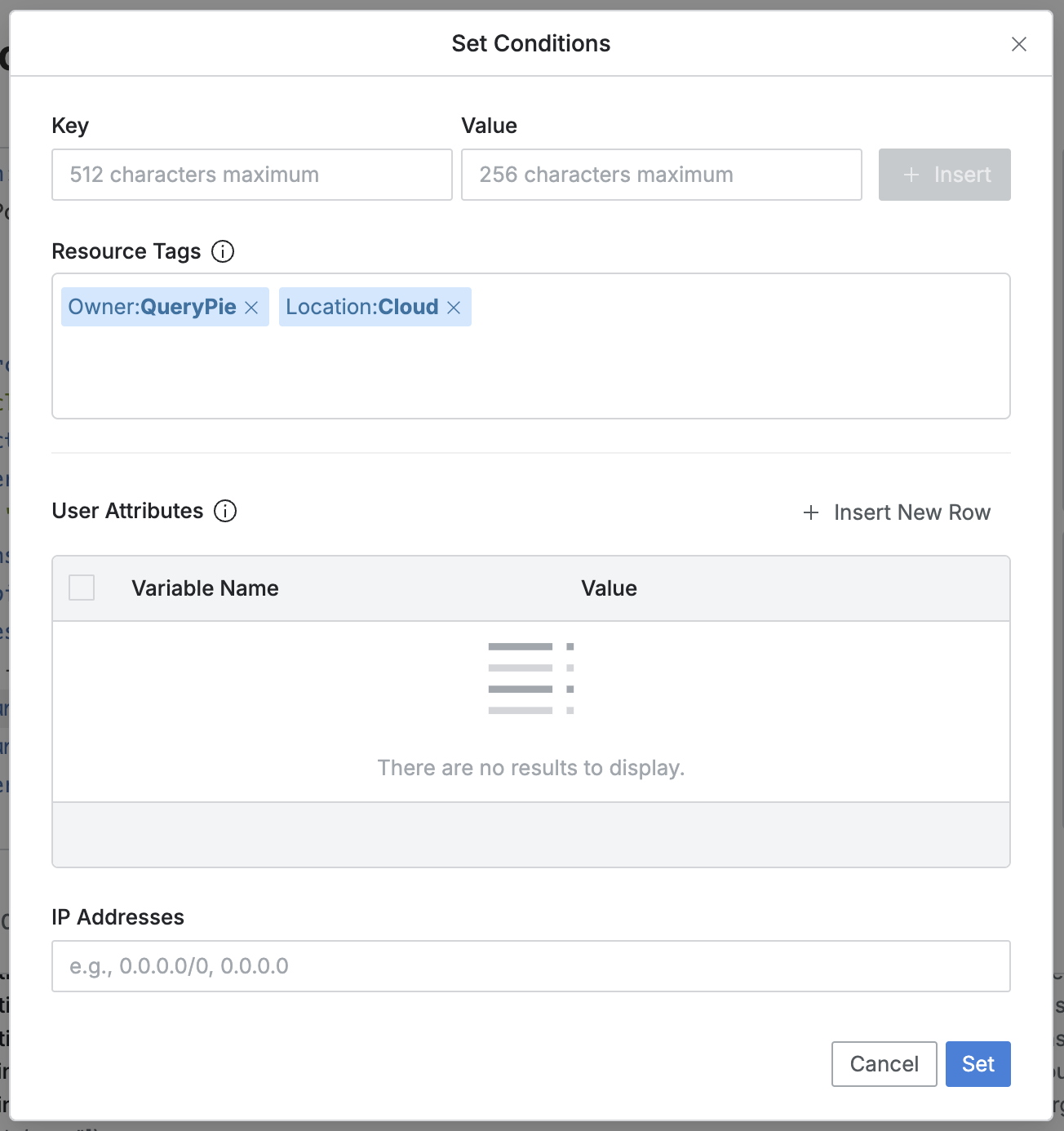Toggle the select-all checkbox in table header
This screenshot has width=1064, height=1131.
pyautogui.click(x=82, y=588)
